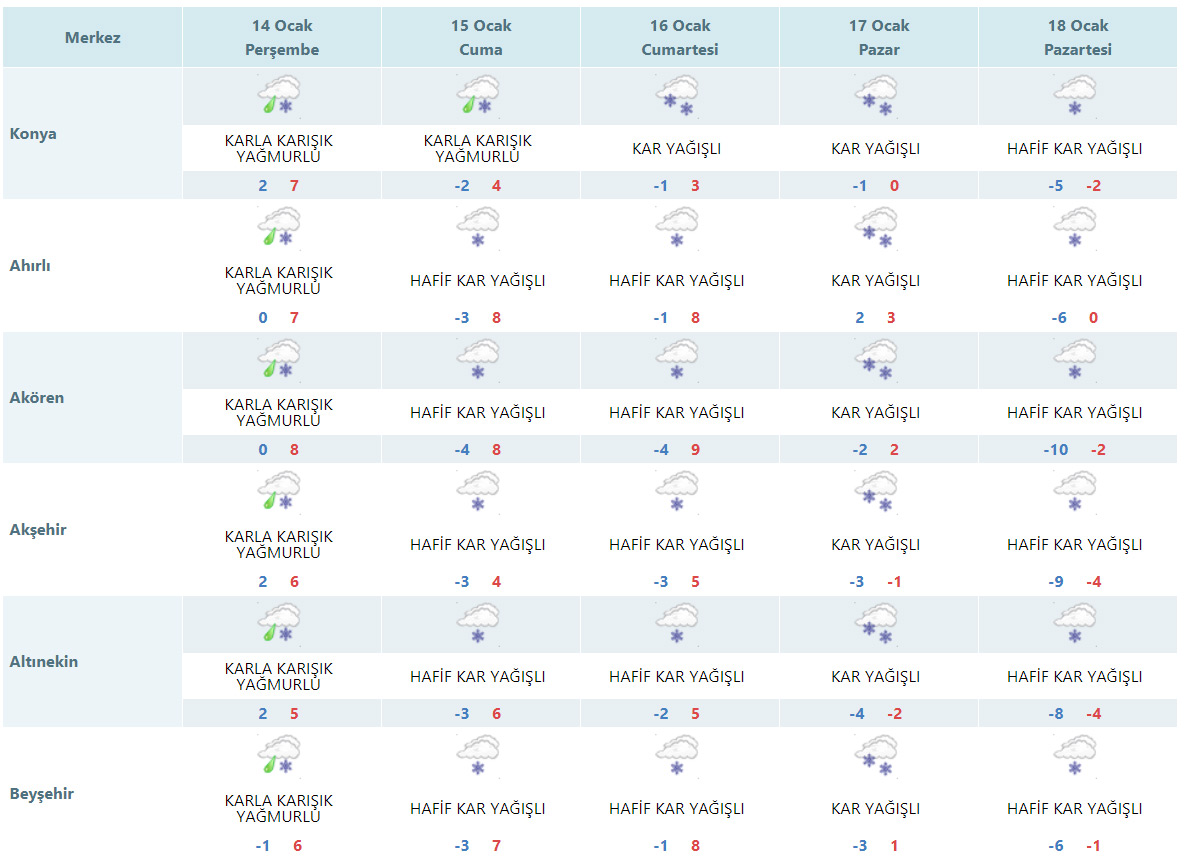The height and width of the screenshot is (858, 1188).
Task: Select the 14 Ocak Perşembe column header
Action: click(x=282, y=38)
